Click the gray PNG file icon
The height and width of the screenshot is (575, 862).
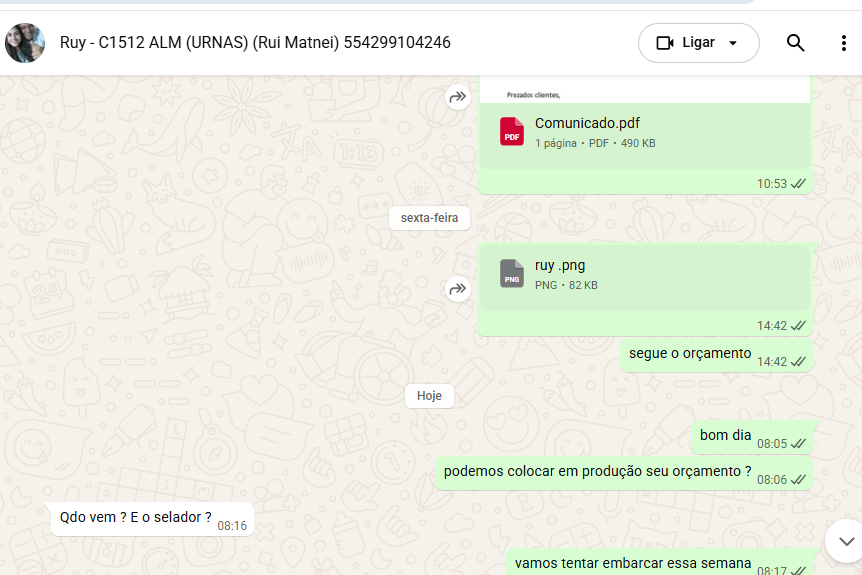tap(511, 273)
